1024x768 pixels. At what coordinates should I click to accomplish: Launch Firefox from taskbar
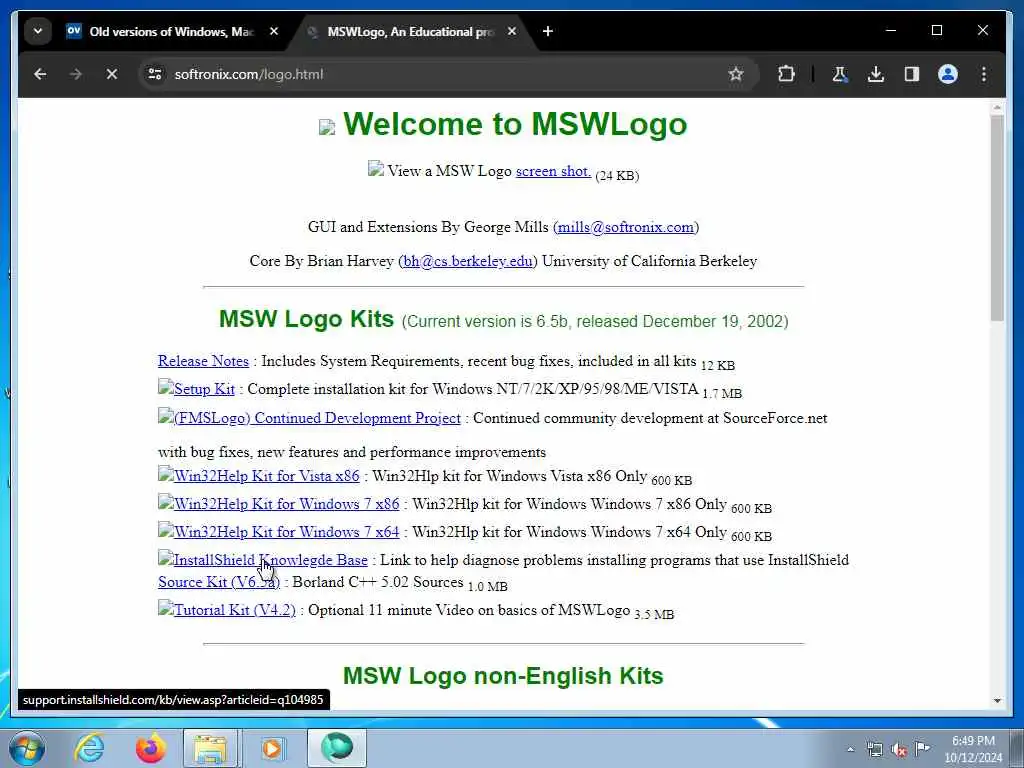pos(150,748)
